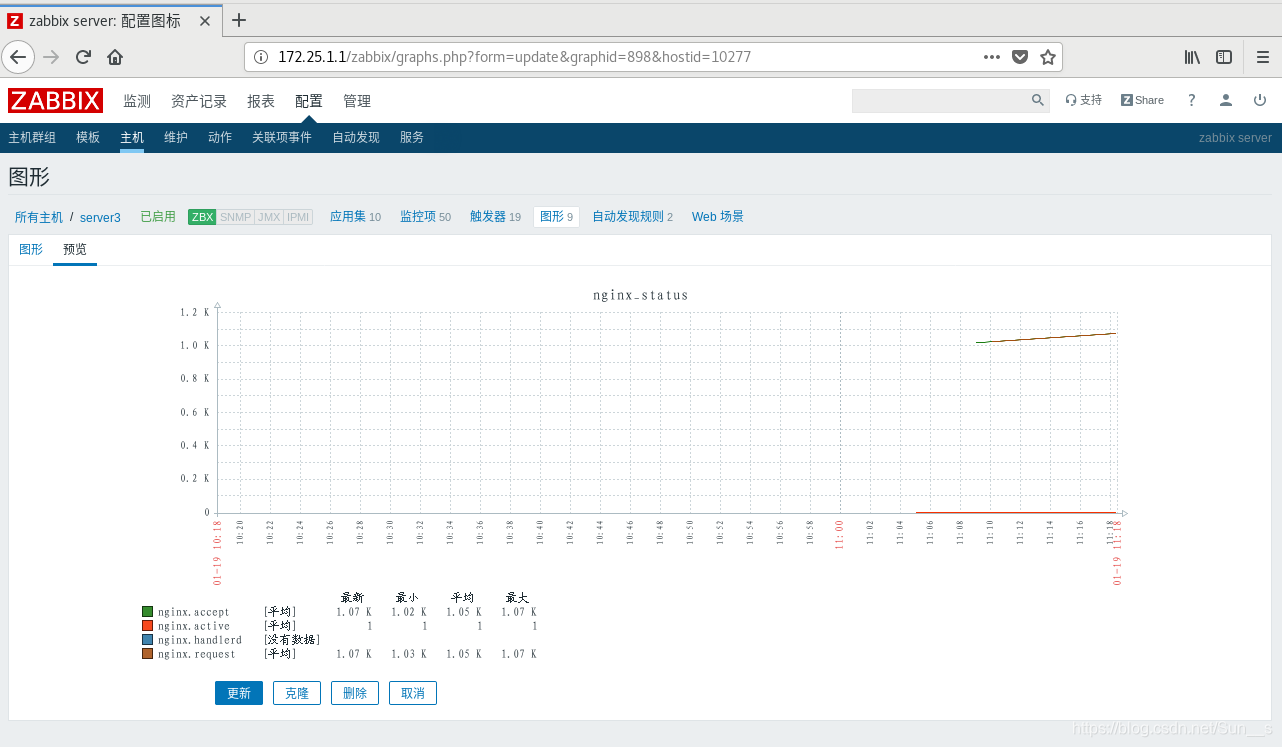Open the 管理 top menu
Screen dimensions: 1282x747
click(x=357, y=101)
